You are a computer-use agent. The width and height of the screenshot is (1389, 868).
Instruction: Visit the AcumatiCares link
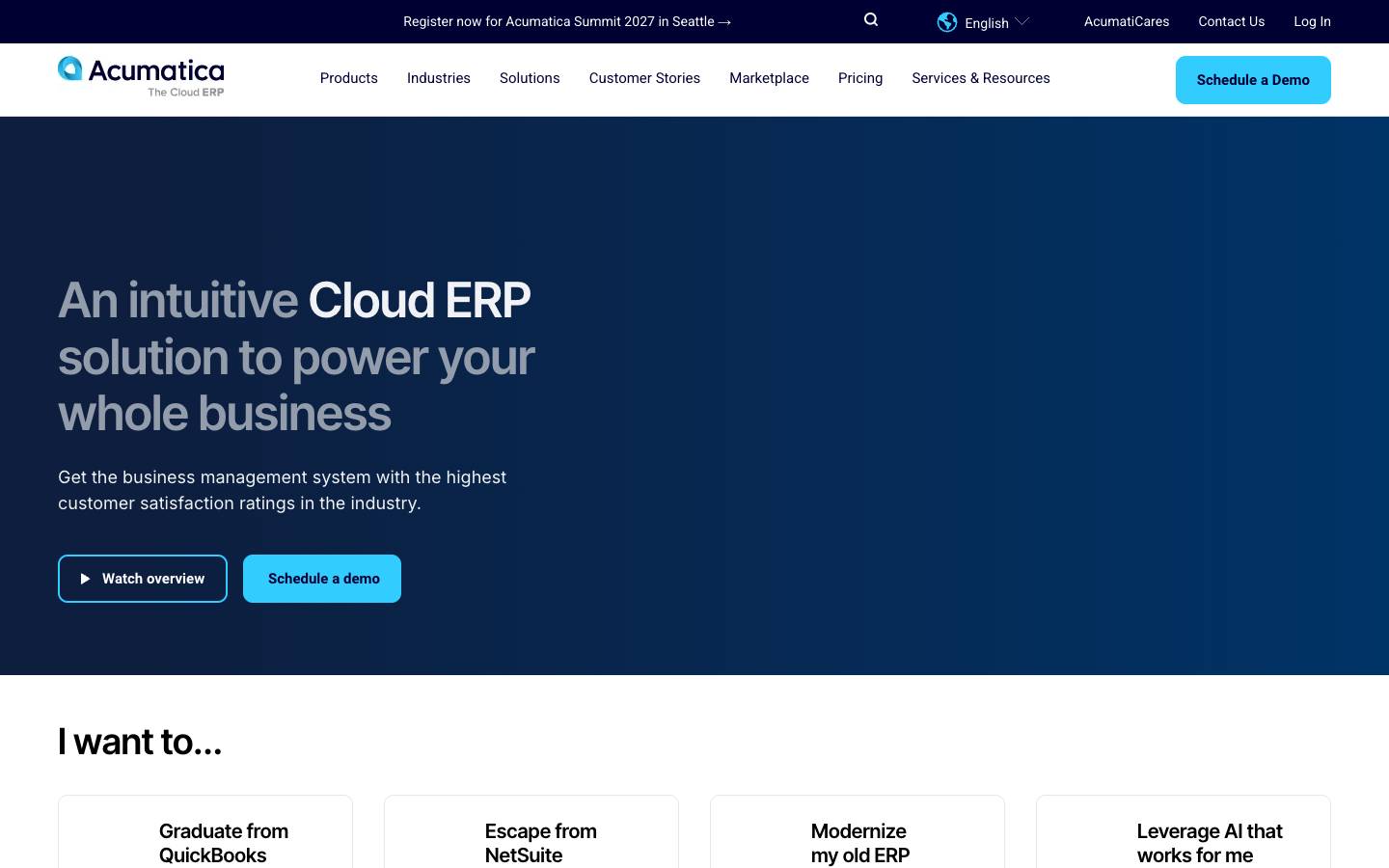pyautogui.click(x=1127, y=21)
